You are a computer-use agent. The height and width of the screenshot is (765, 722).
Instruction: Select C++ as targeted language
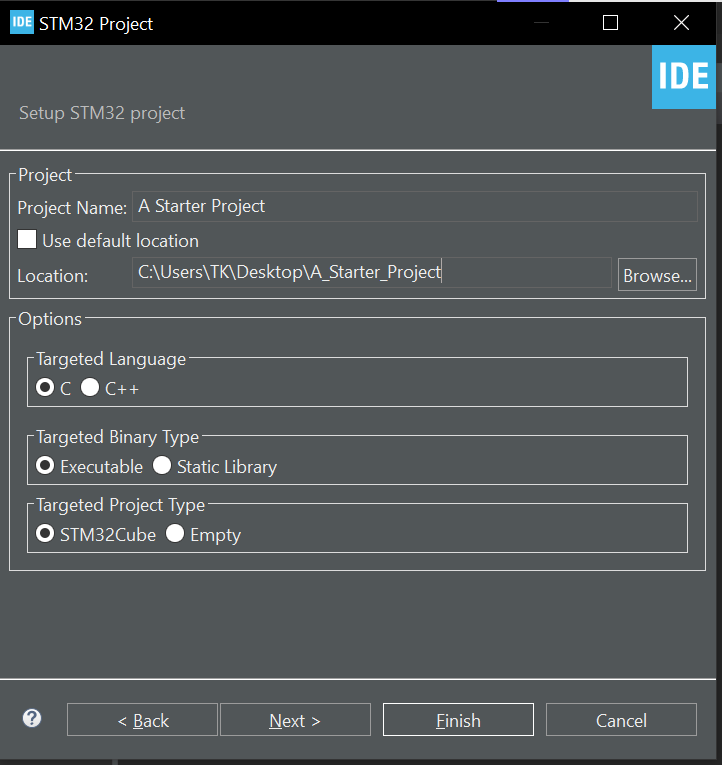(90, 388)
